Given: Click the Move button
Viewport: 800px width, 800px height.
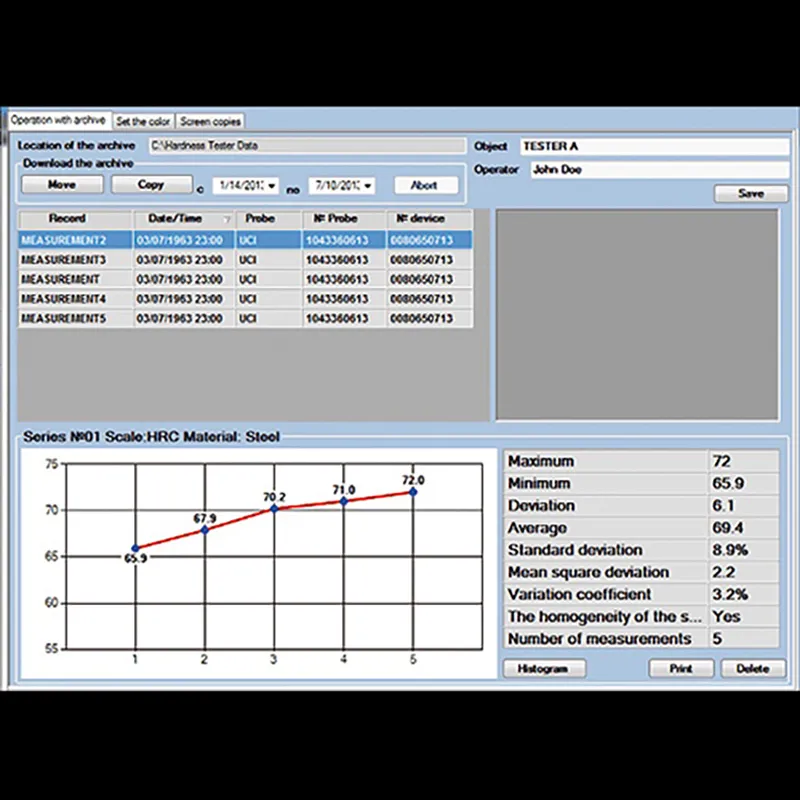Looking at the screenshot, I should [62, 185].
